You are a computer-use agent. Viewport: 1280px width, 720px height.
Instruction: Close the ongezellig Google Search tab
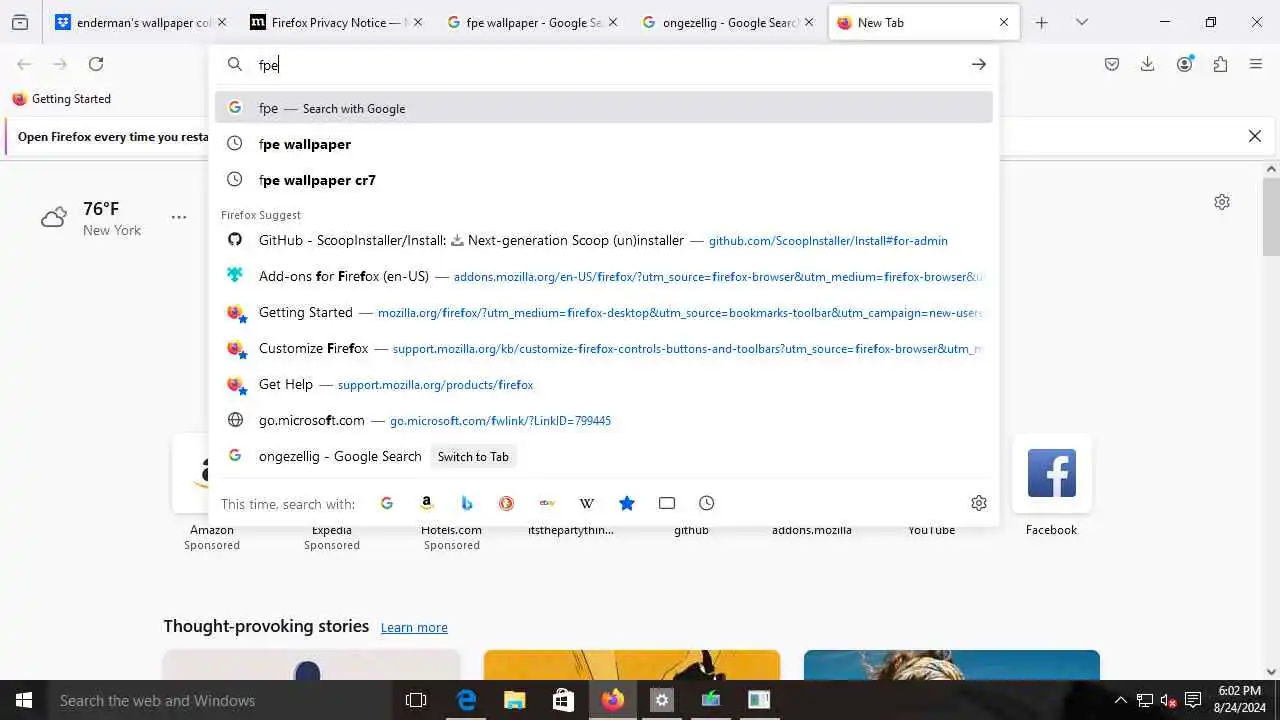[x=808, y=22]
